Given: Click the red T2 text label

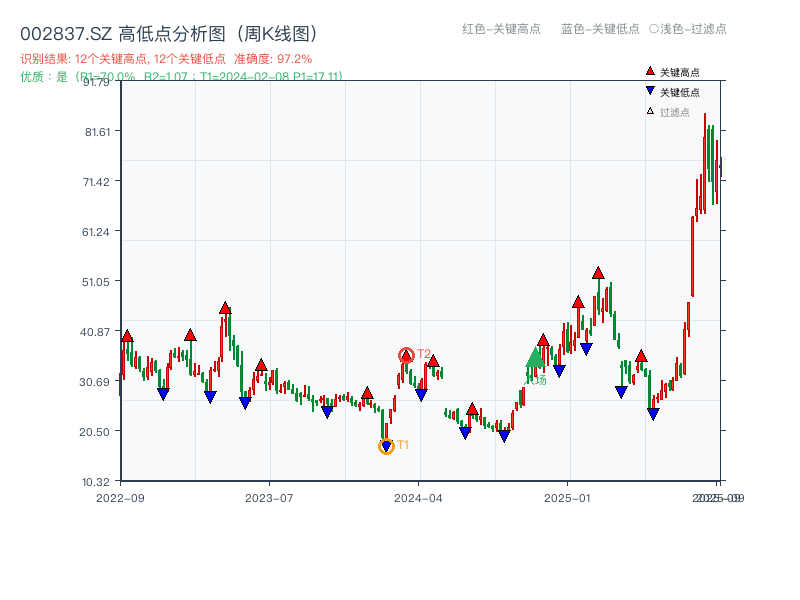Looking at the screenshot, I should tap(424, 354).
